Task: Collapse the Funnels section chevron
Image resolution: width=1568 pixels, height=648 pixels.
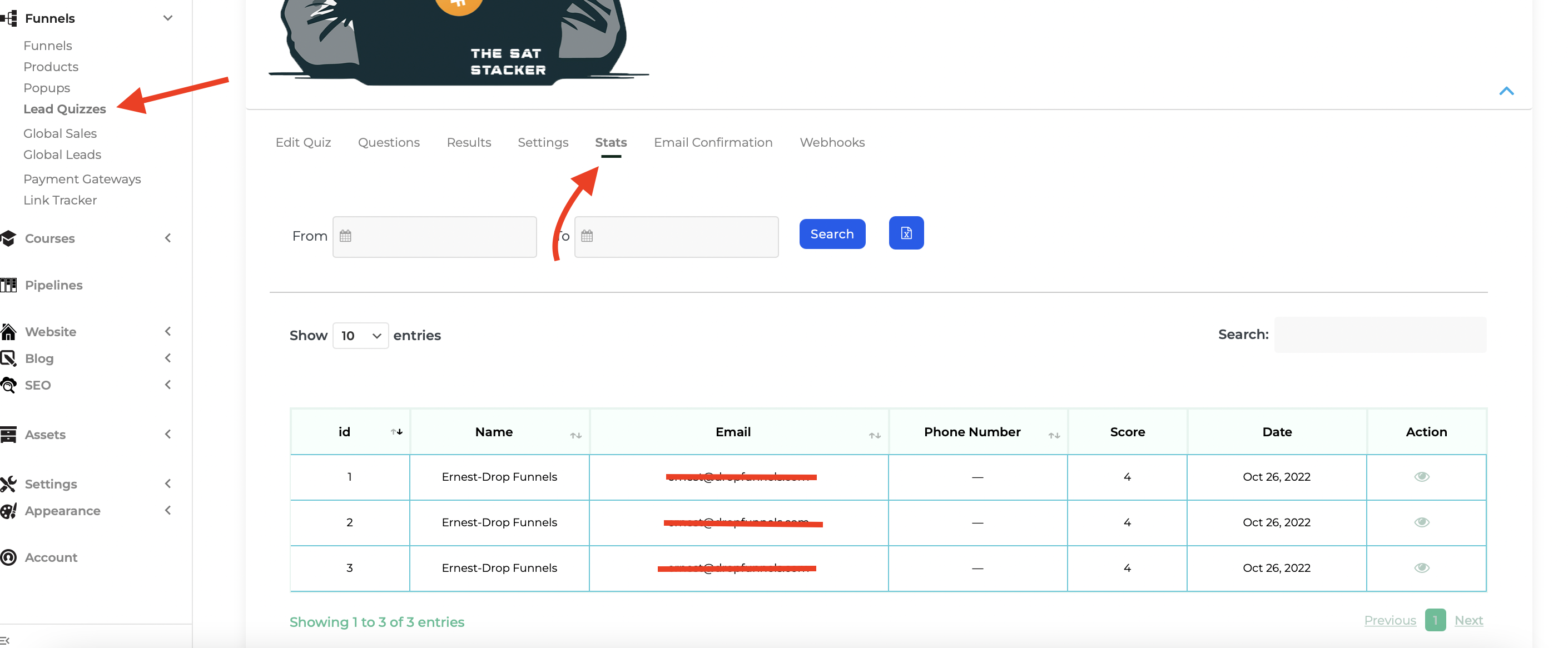Action: click(x=168, y=18)
